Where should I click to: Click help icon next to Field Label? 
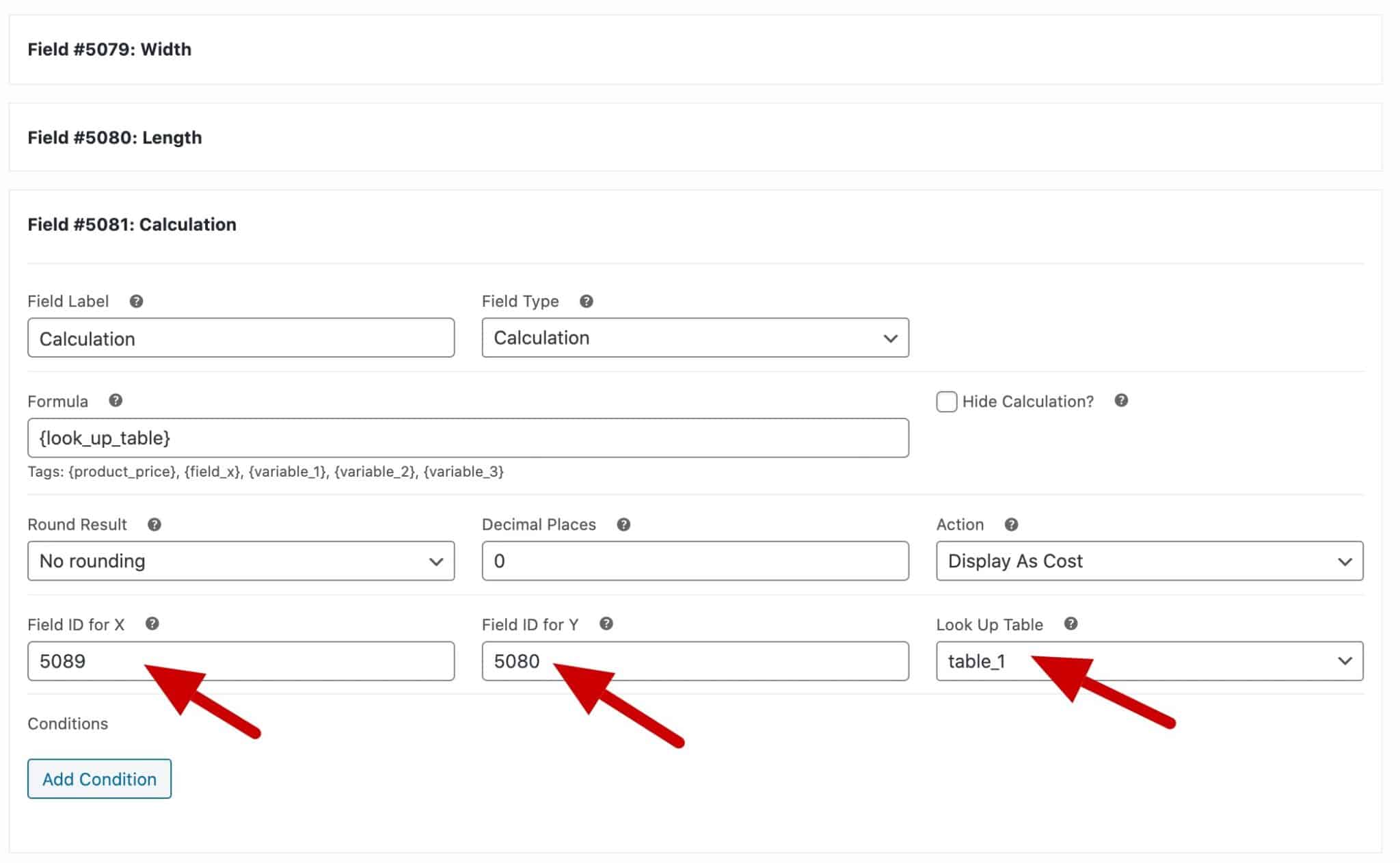coord(136,302)
